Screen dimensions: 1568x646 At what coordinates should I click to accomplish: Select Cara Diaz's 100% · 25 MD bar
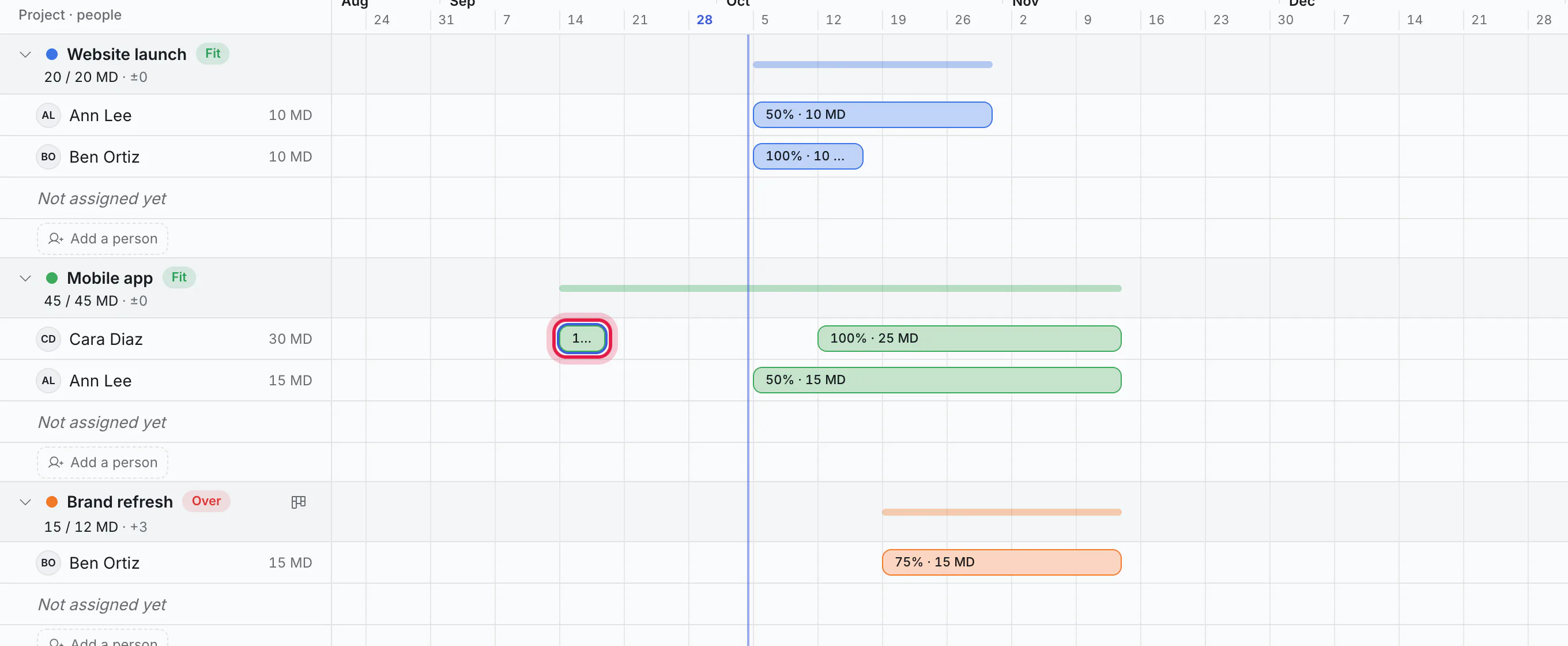tap(969, 339)
